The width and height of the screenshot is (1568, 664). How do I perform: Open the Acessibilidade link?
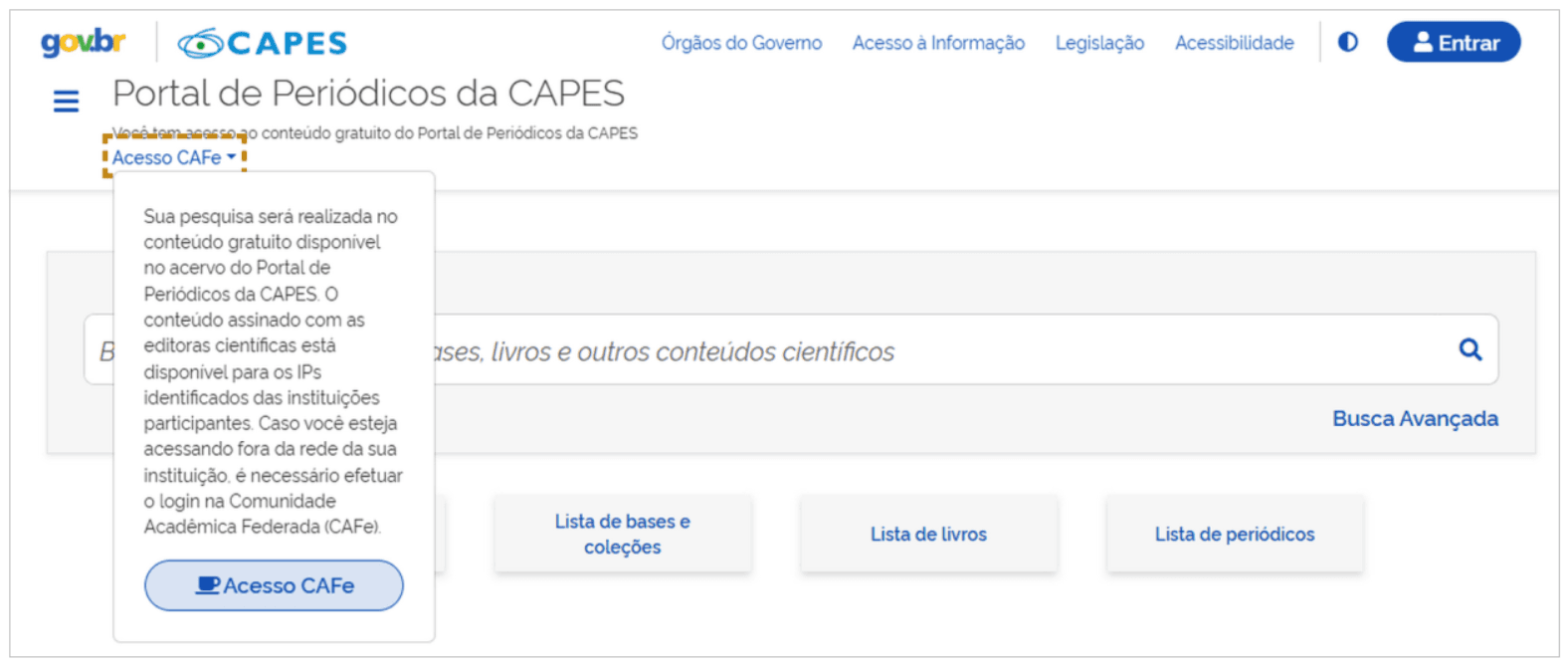click(x=1235, y=43)
